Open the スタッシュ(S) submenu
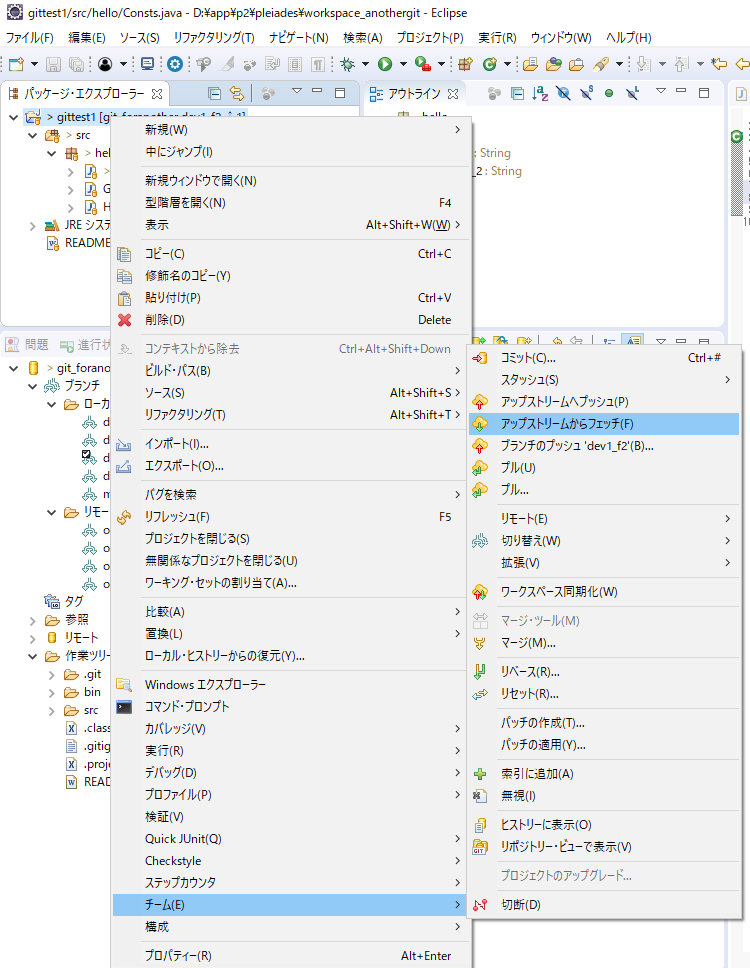750x968 pixels. coord(604,380)
